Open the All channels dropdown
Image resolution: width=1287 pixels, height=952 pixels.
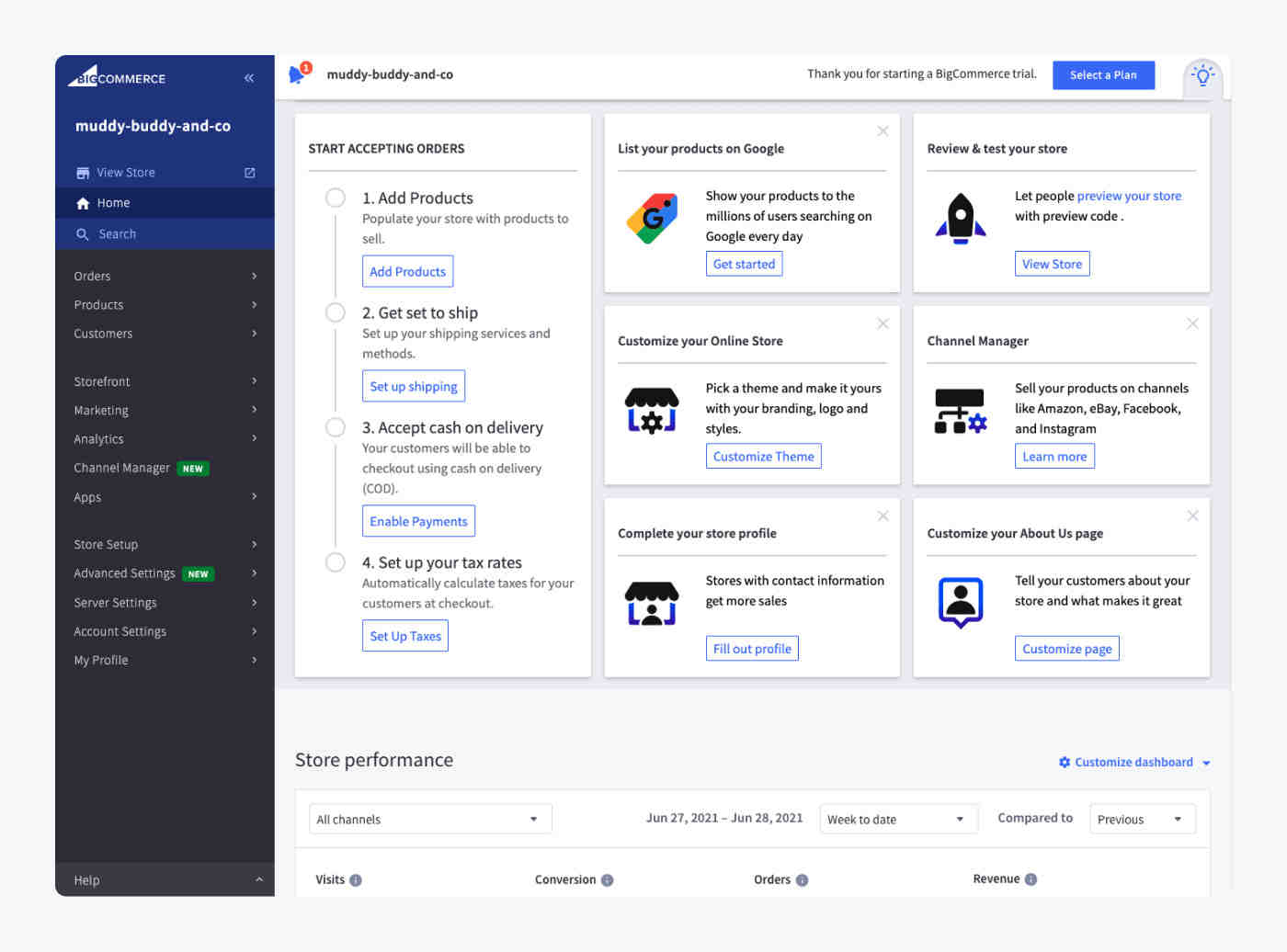(430, 819)
